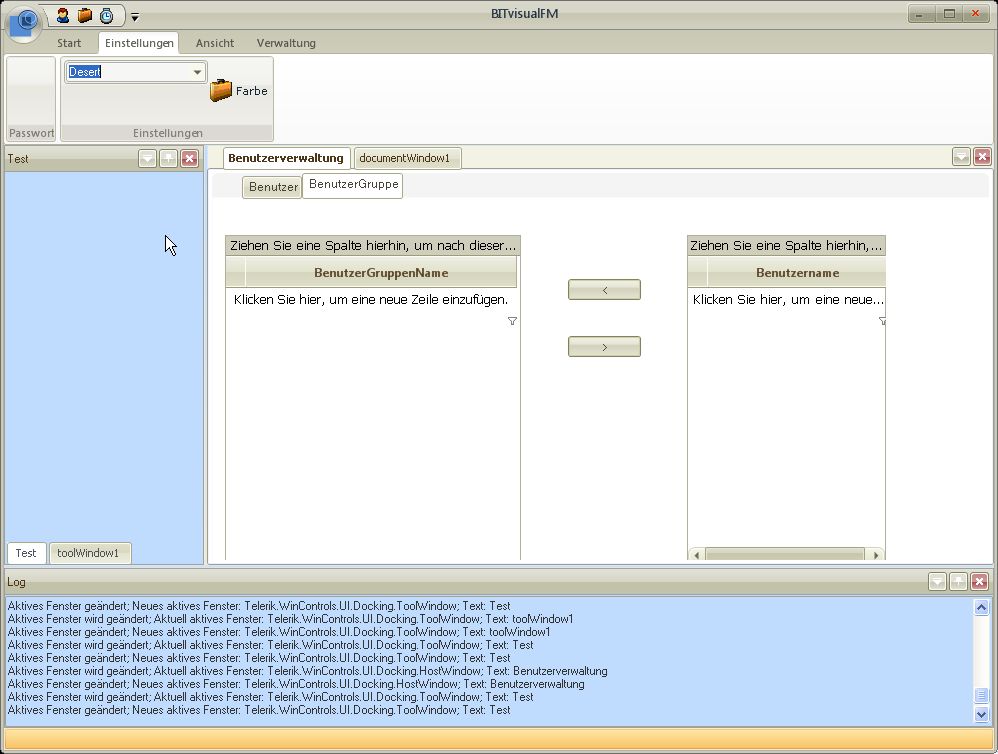Open the Log panel options dropdown
The height and width of the screenshot is (754, 998).
[x=937, y=581]
